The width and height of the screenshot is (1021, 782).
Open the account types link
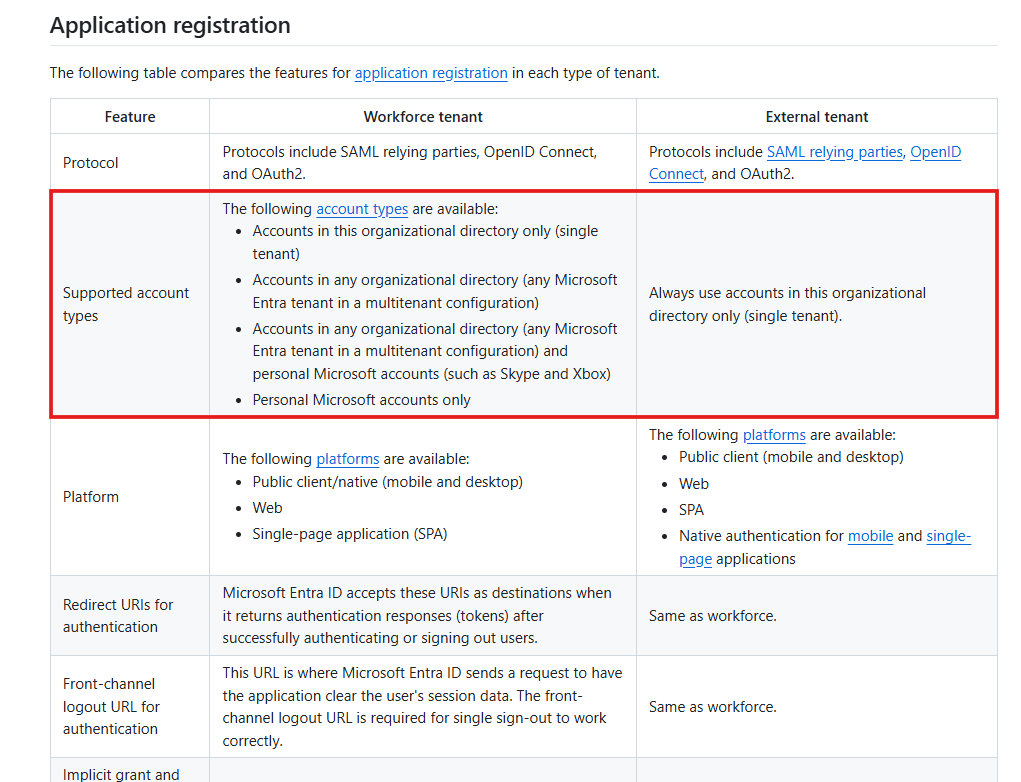click(362, 209)
